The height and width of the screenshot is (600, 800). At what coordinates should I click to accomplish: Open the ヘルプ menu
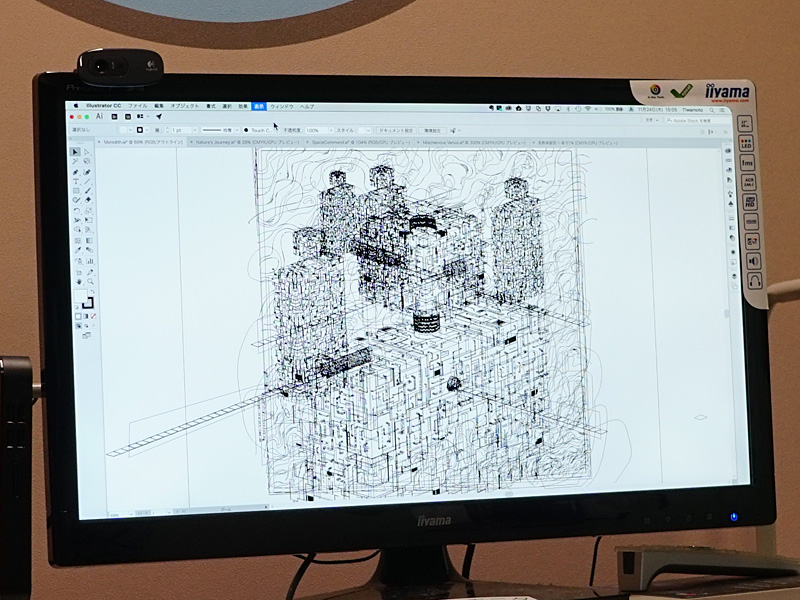click(307, 106)
